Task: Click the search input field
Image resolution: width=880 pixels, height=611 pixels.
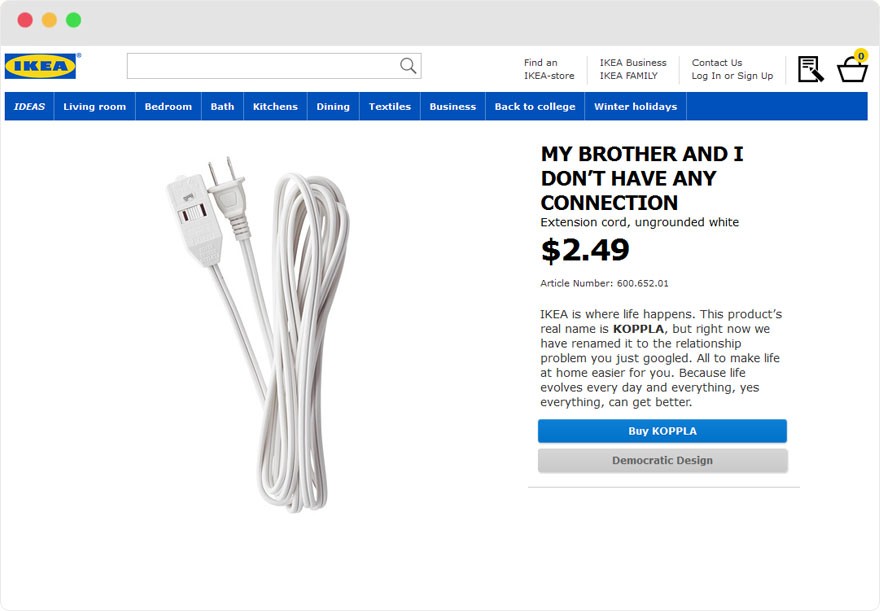Action: pyautogui.click(x=262, y=66)
